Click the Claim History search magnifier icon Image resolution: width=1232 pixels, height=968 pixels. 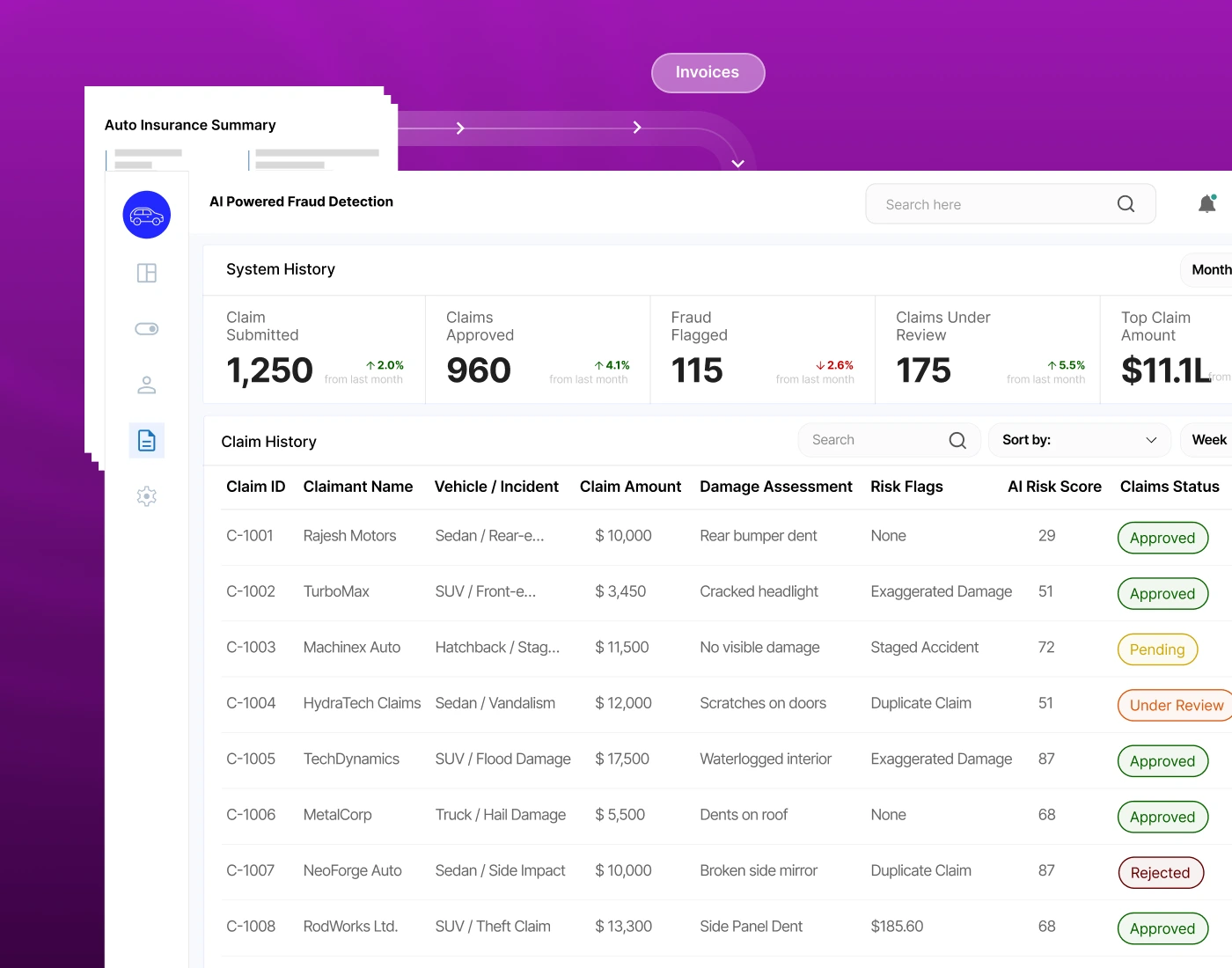957,440
